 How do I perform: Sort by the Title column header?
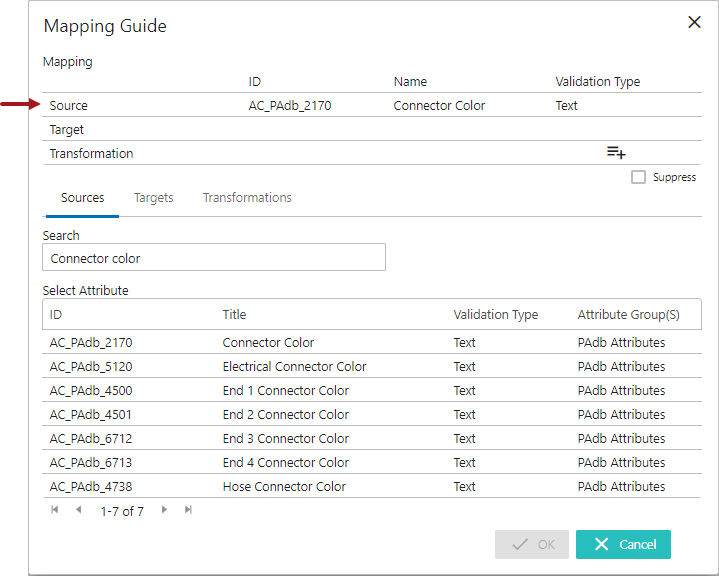(234, 315)
